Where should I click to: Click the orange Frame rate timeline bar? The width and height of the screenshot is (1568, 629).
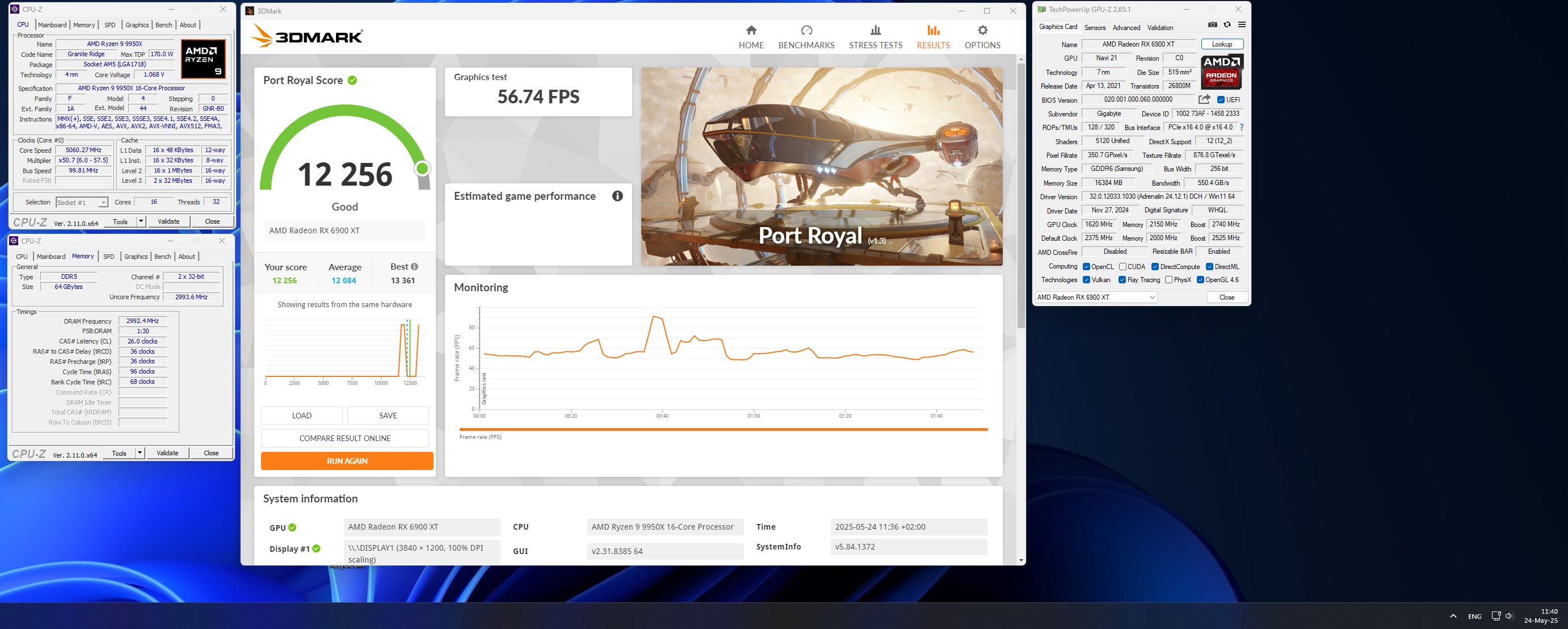pyautogui.click(x=724, y=430)
